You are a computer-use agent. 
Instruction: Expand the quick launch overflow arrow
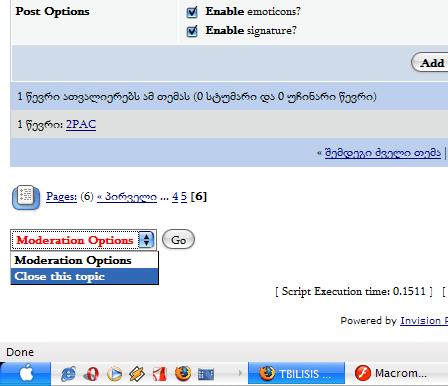tap(240, 373)
